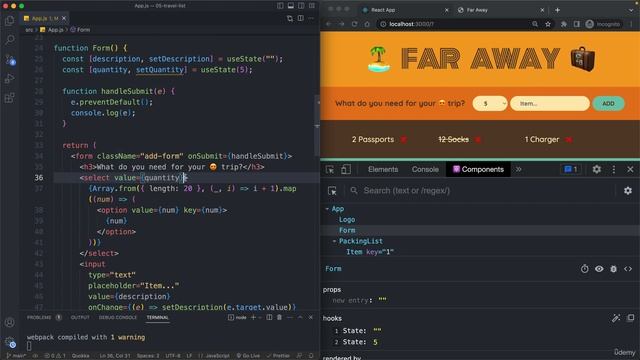Click the ADD button in form
Image resolution: width=640 pixels, height=360 pixels.
click(608, 104)
